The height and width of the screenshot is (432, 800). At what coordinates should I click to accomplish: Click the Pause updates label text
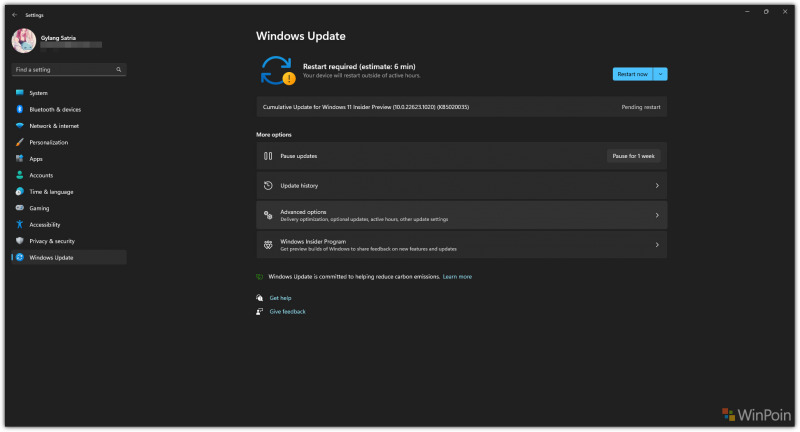point(298,156)
